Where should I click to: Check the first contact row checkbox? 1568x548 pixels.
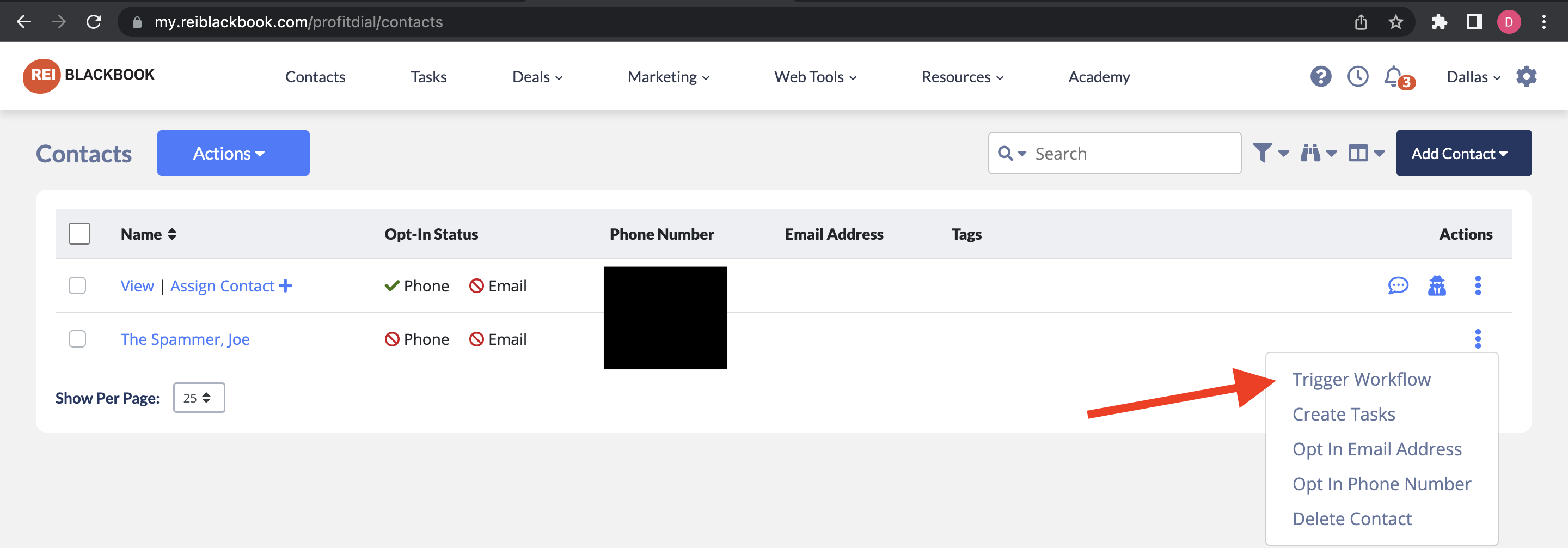pyautogui.click(x=77, y=285)
